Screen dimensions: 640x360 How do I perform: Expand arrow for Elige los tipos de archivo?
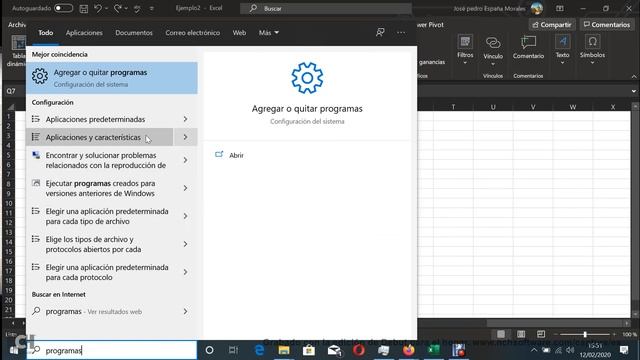point(186,244)
